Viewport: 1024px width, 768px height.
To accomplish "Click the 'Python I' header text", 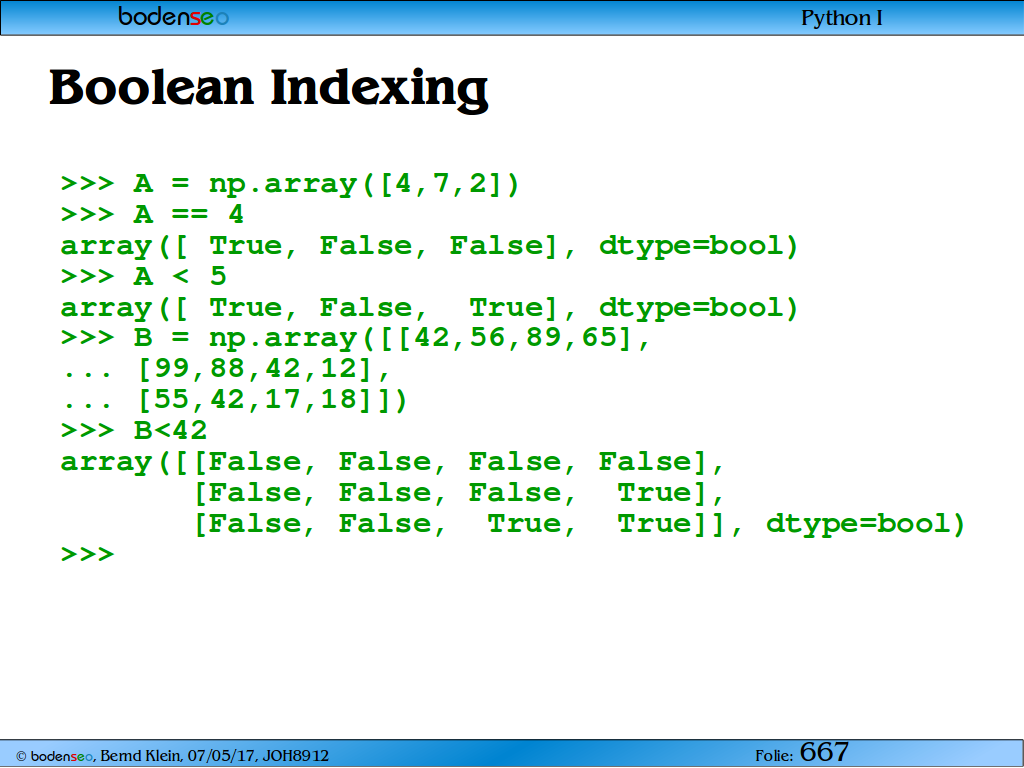I will point(841,18).
